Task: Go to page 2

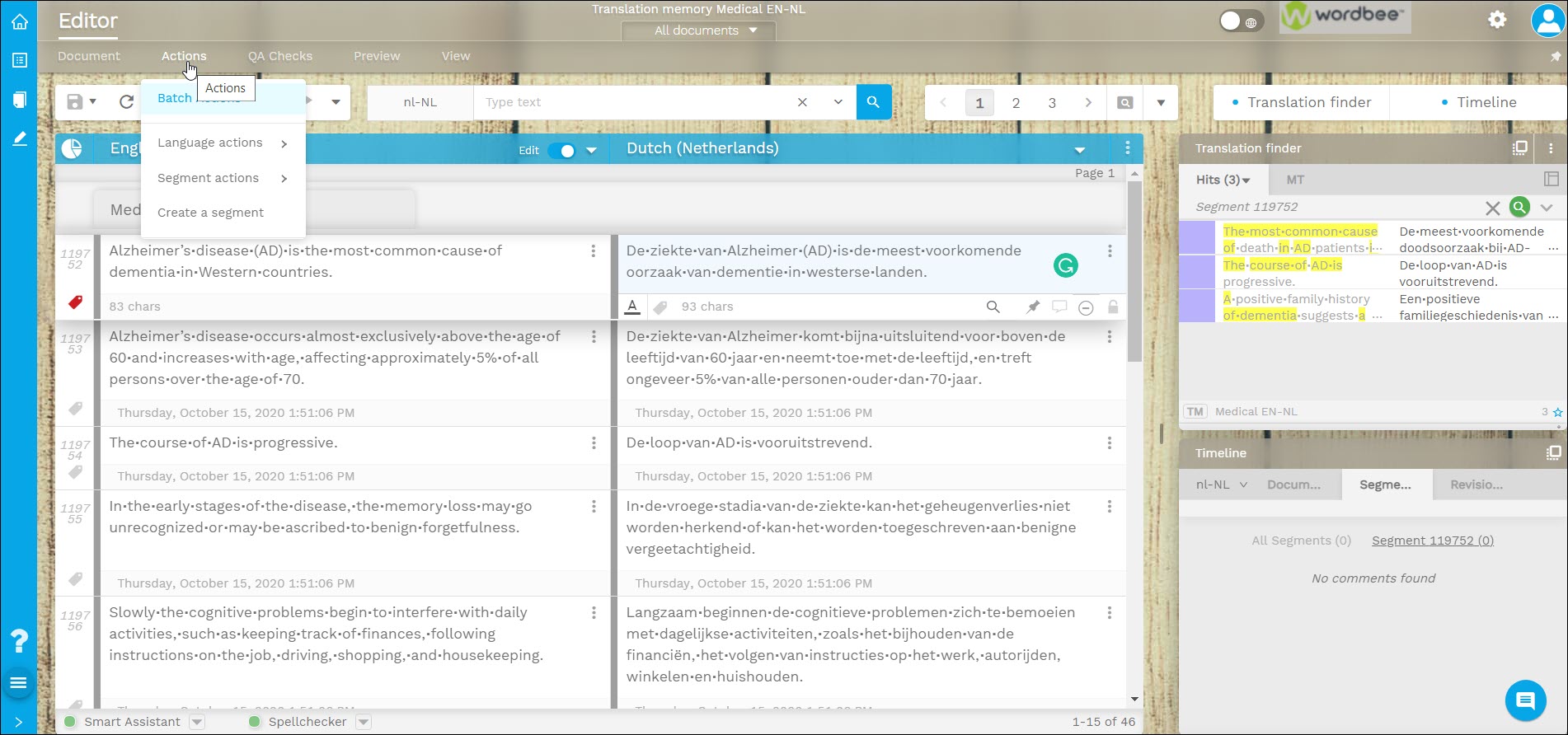Action: [x=1016, y=103]
